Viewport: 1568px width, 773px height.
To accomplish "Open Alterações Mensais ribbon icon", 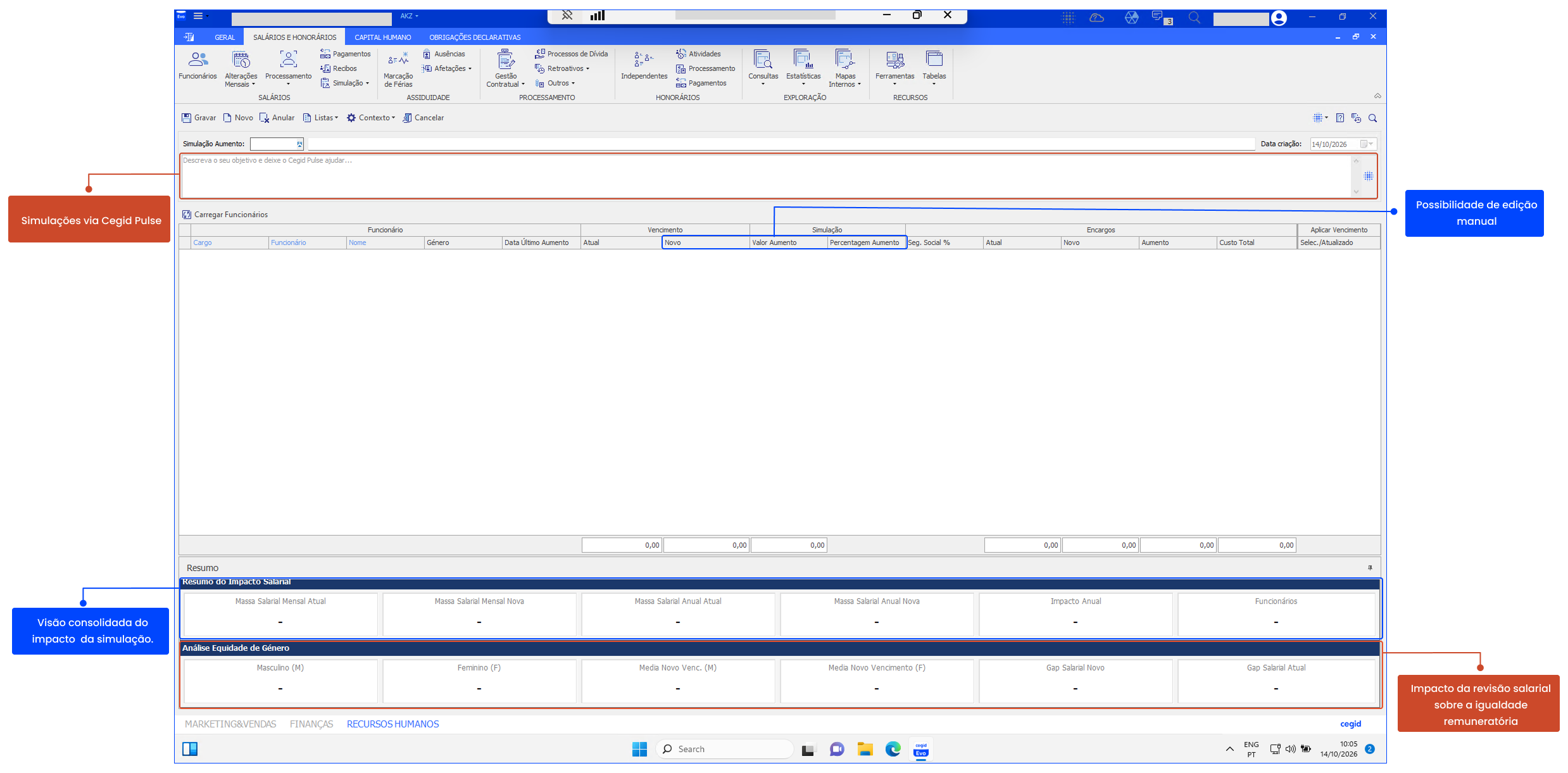I will click(241, 69).
